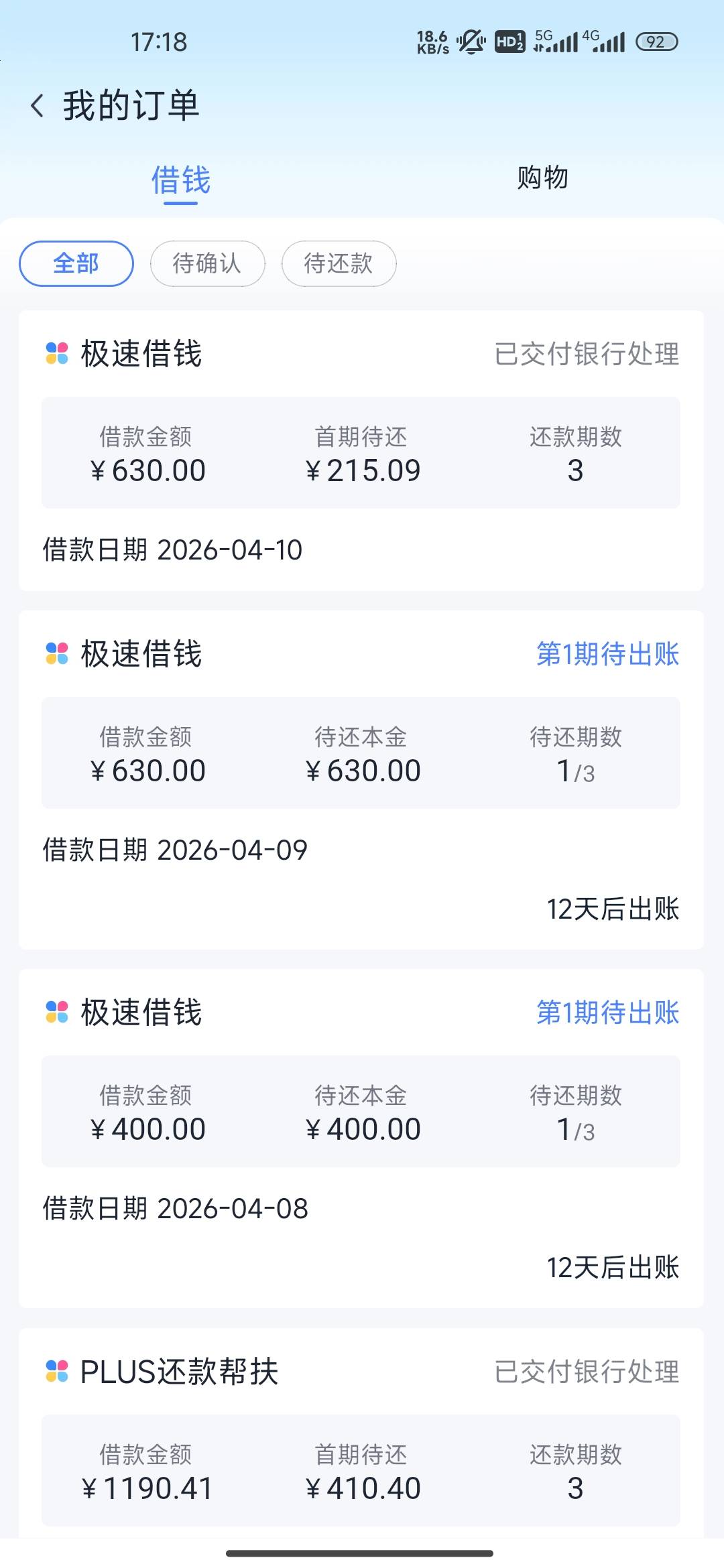This screenshot has height=1568, width=724.
Task: Tap colorful logo of ¥400.00 order
Action: (x=57, y=1012)
